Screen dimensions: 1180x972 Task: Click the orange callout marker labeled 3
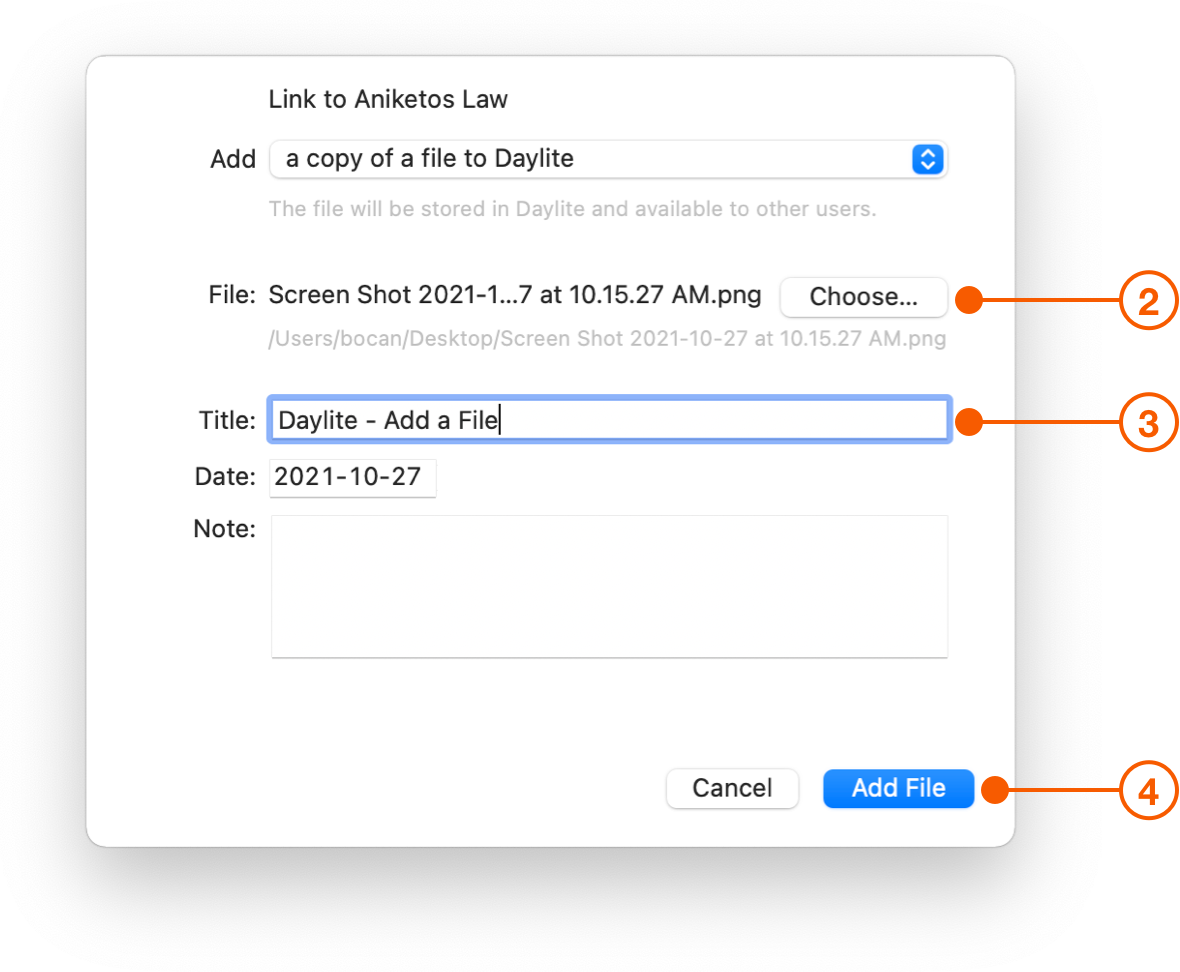click(1148, 422)
